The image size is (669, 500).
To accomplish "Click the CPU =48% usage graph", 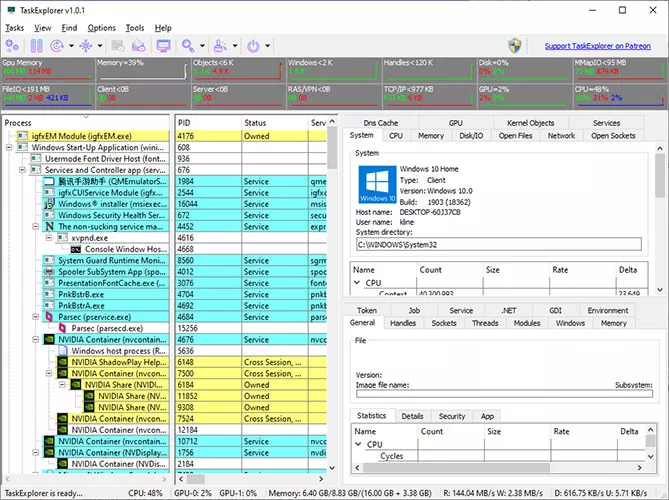I will (620, 96).
